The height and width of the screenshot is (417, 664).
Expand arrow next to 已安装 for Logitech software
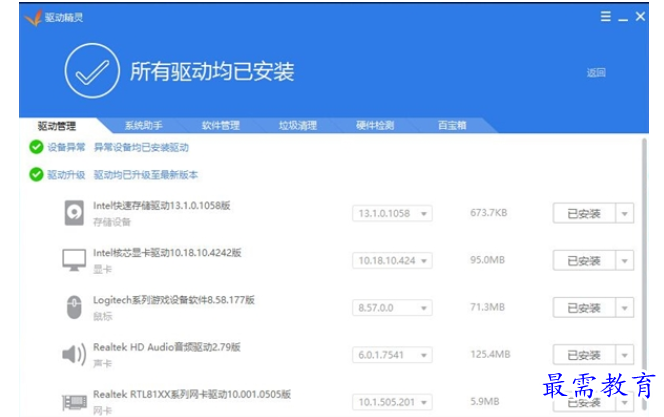click(x=625, y=308)
